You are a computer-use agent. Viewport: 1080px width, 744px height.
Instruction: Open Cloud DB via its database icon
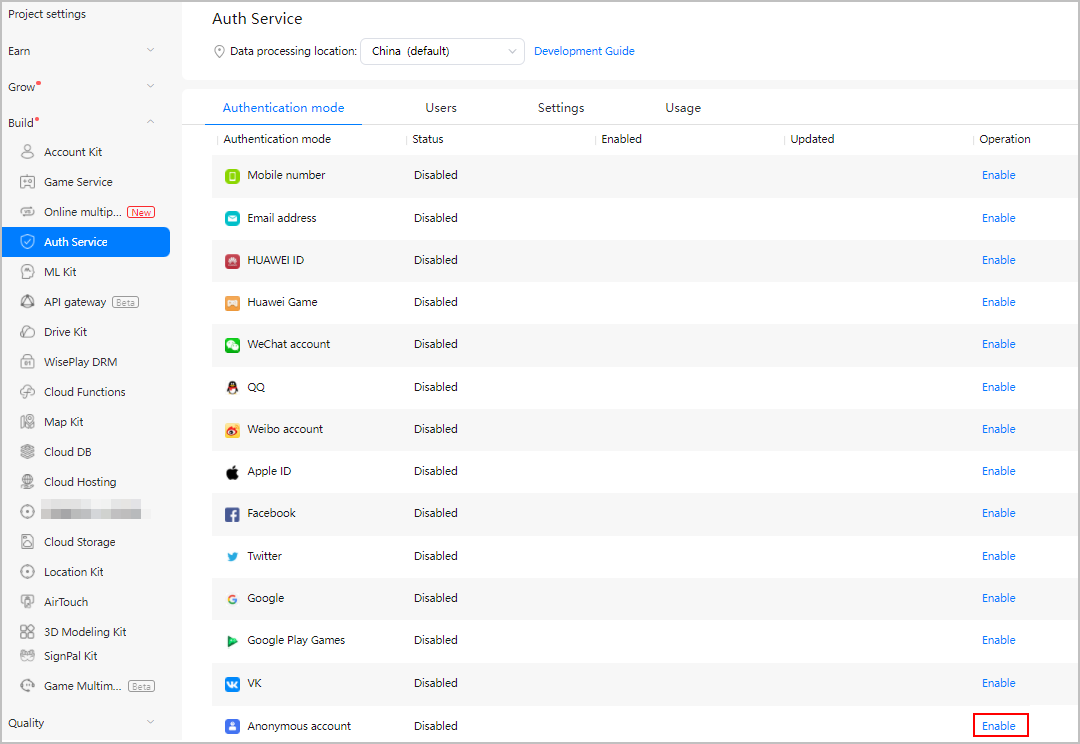28,452
